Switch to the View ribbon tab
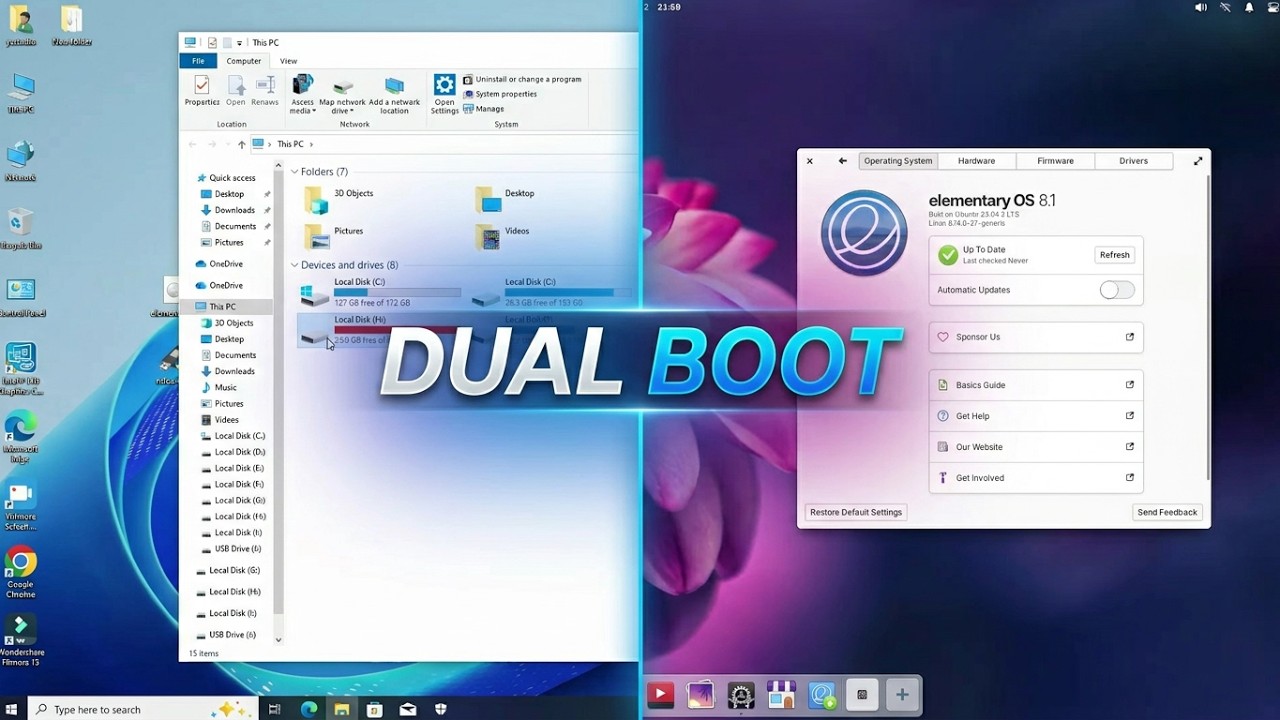The height and width of the screenshot is (720, 1280). (x=288, y=61)
